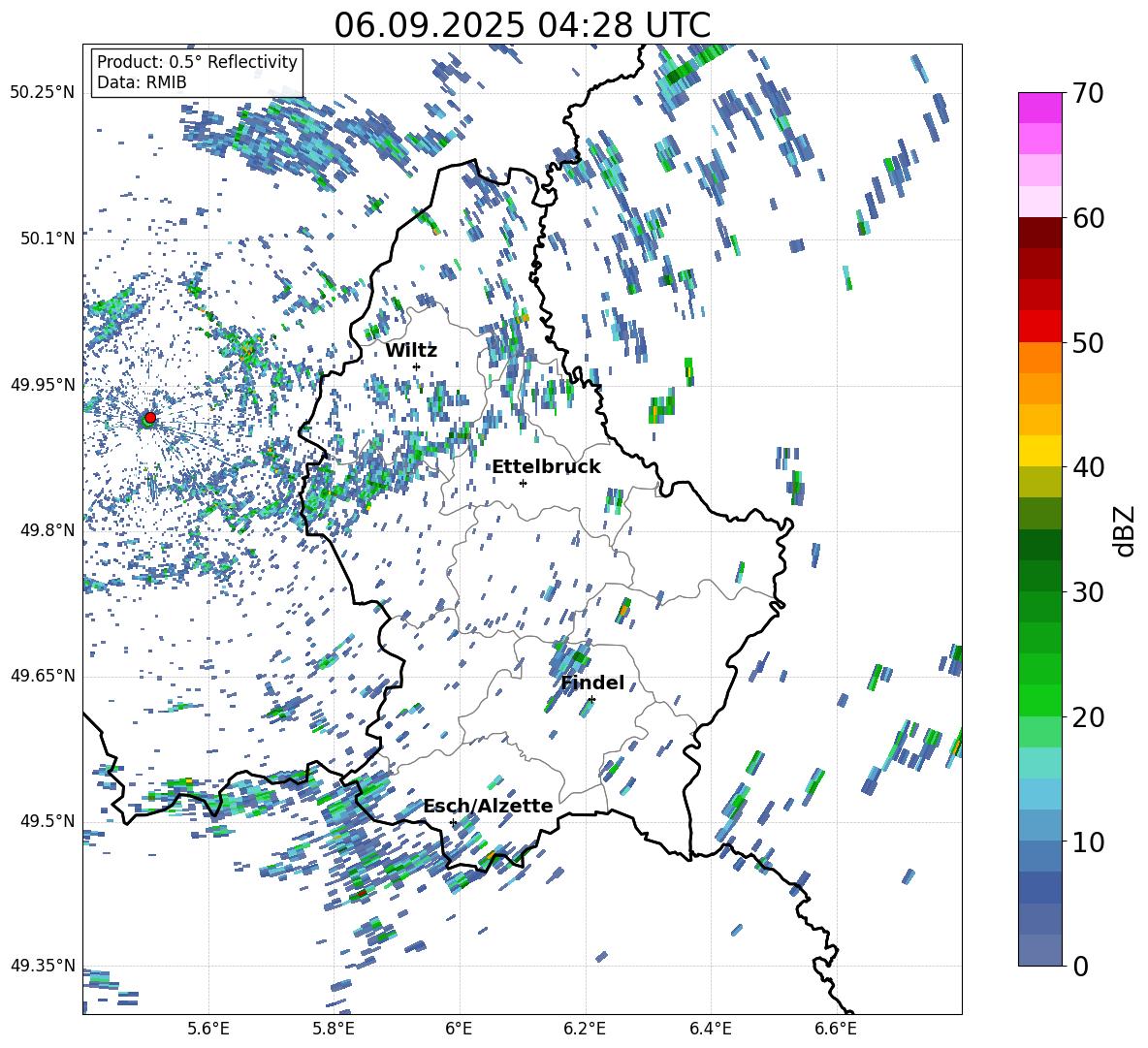Click the Findel location label
This screenshot has width=1148, height=1048.
pyautogui.click(x=592, y=683)
